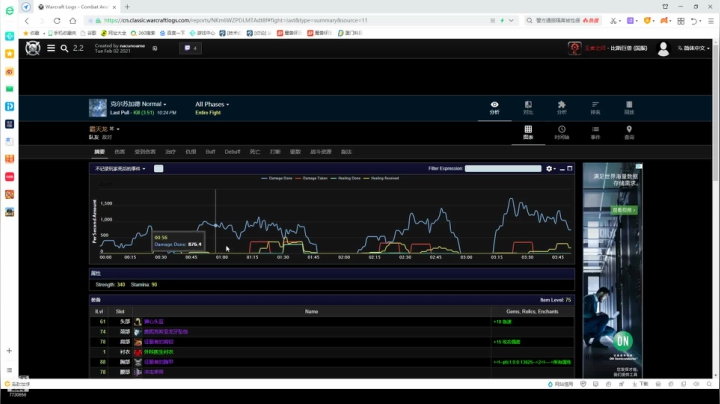Viewport: 720px width, 404px height.
Task: Remove the selected player with the x
Action: coord(112,129)
